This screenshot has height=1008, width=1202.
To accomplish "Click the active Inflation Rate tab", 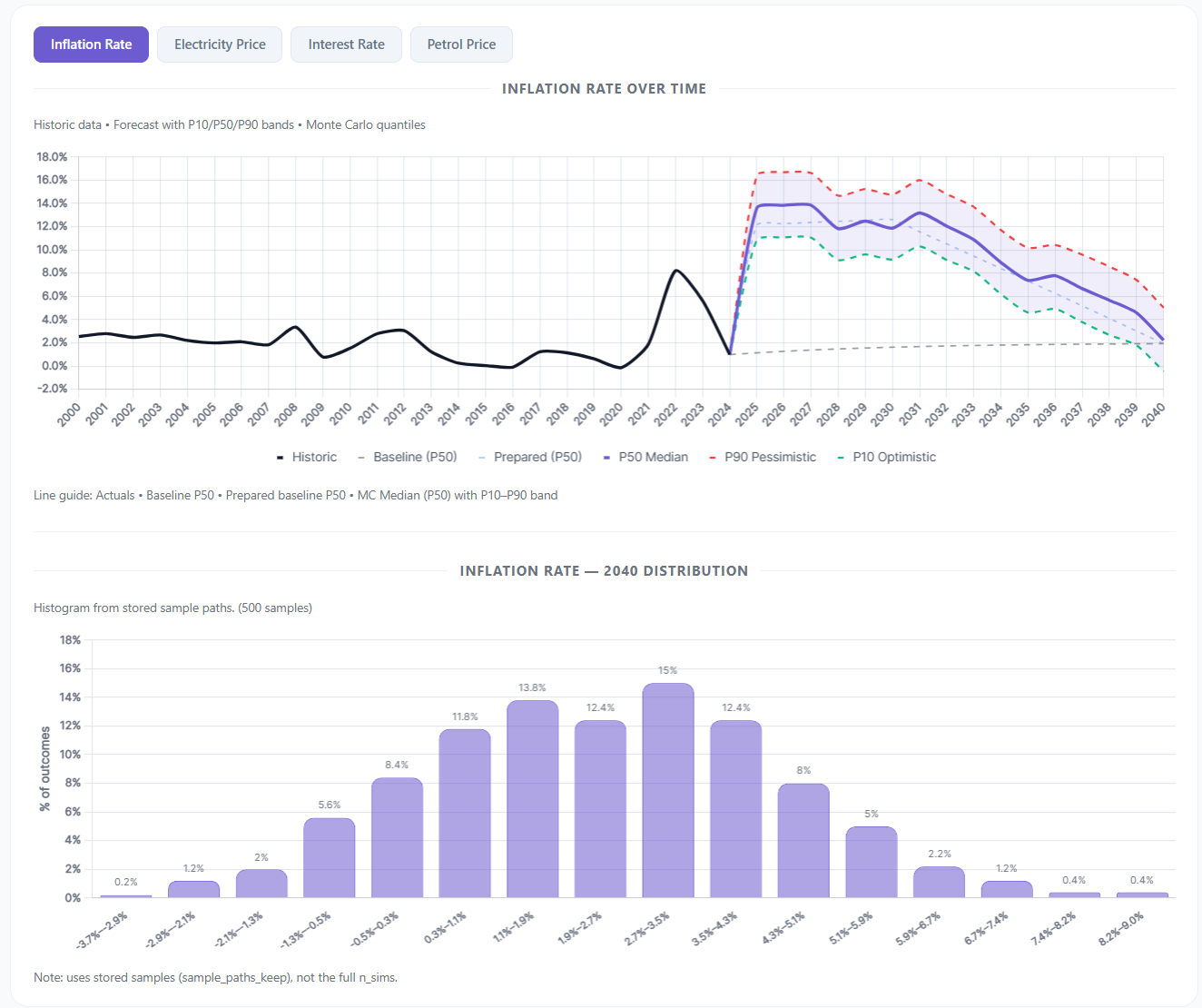I will 91,44.
